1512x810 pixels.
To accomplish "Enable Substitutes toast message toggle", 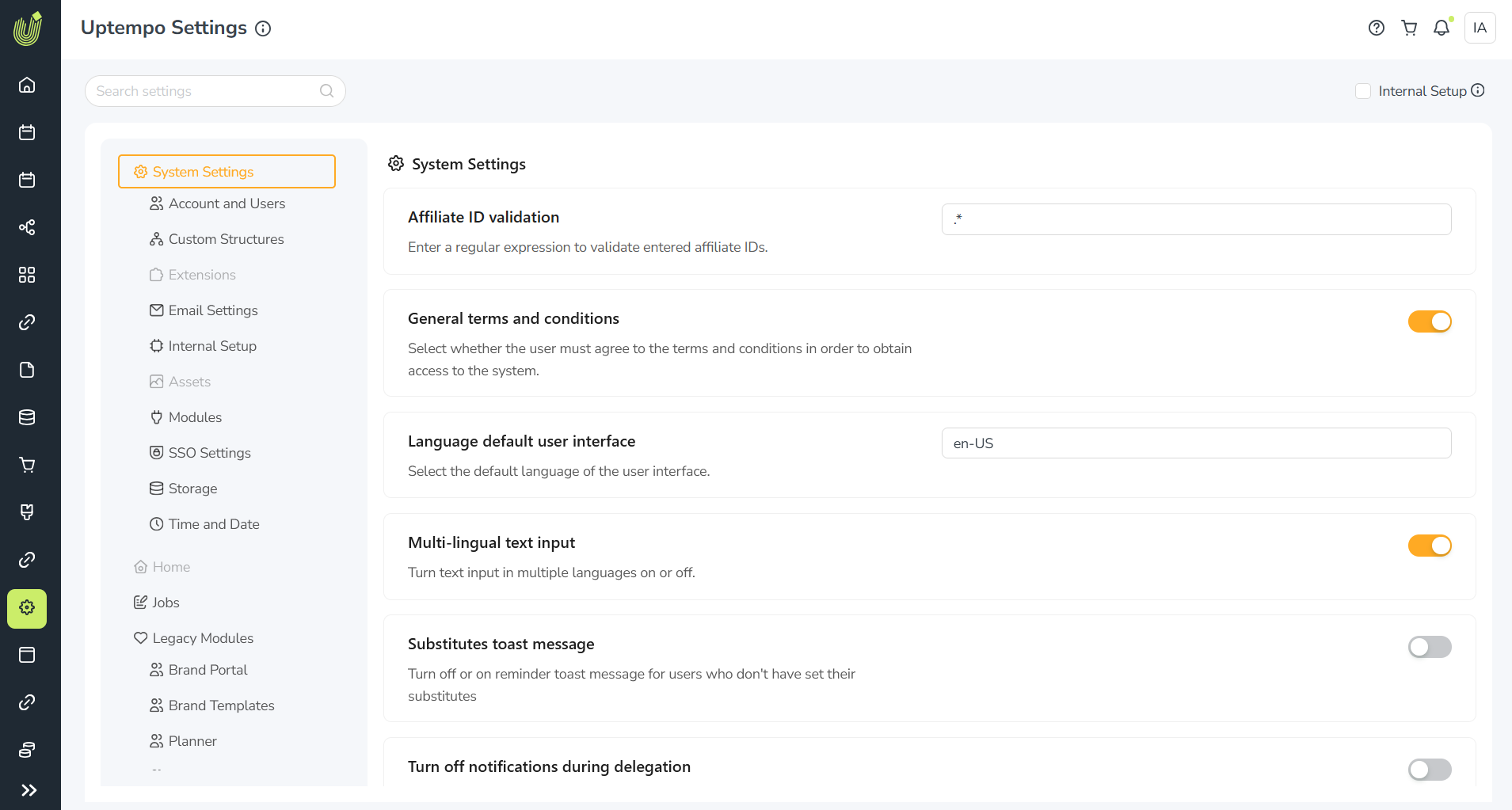I will pos(1429,647).
